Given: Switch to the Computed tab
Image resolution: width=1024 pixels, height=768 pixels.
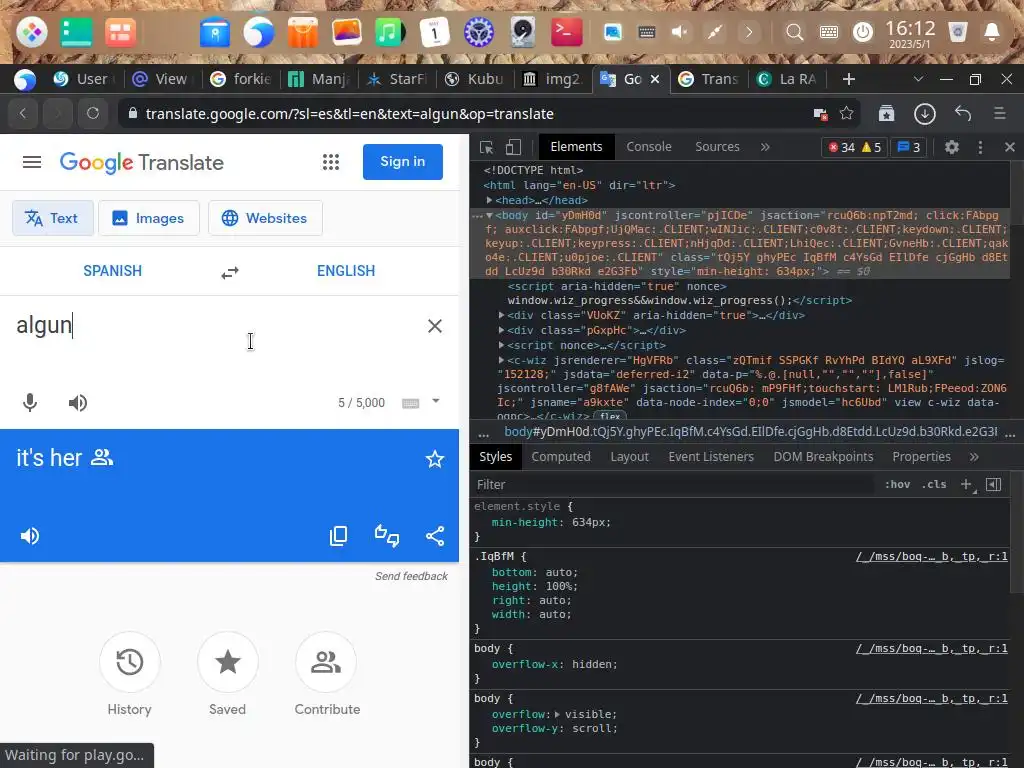Looking at the screenshot, I should coord(561,456).
